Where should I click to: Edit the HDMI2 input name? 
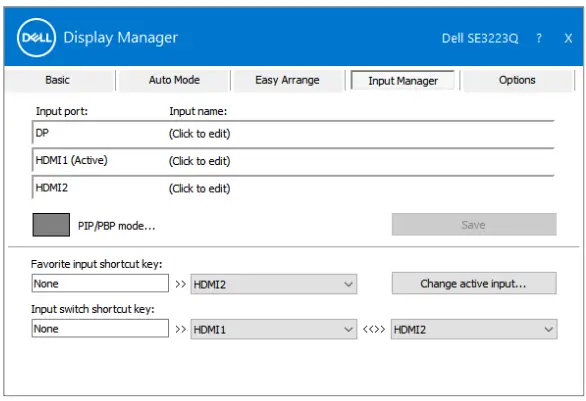199,188
